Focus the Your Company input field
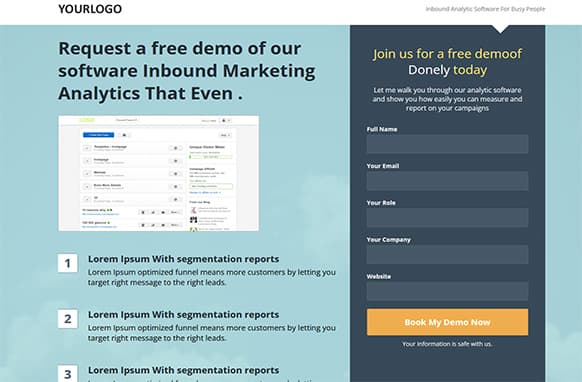582x382 pixels. pos(447,254)
